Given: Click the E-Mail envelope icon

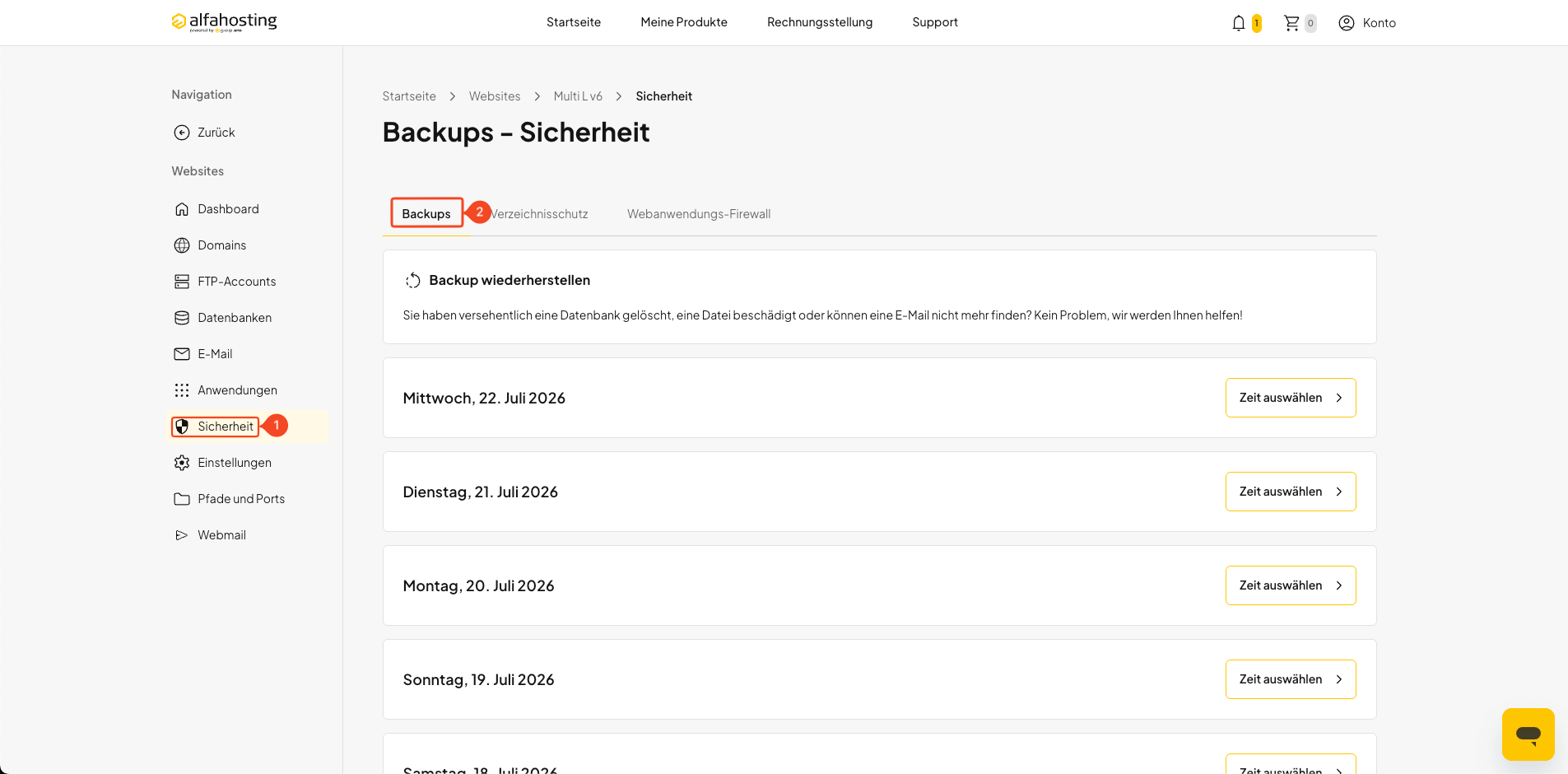Looking at the screenshot, I should click(182, 354).
